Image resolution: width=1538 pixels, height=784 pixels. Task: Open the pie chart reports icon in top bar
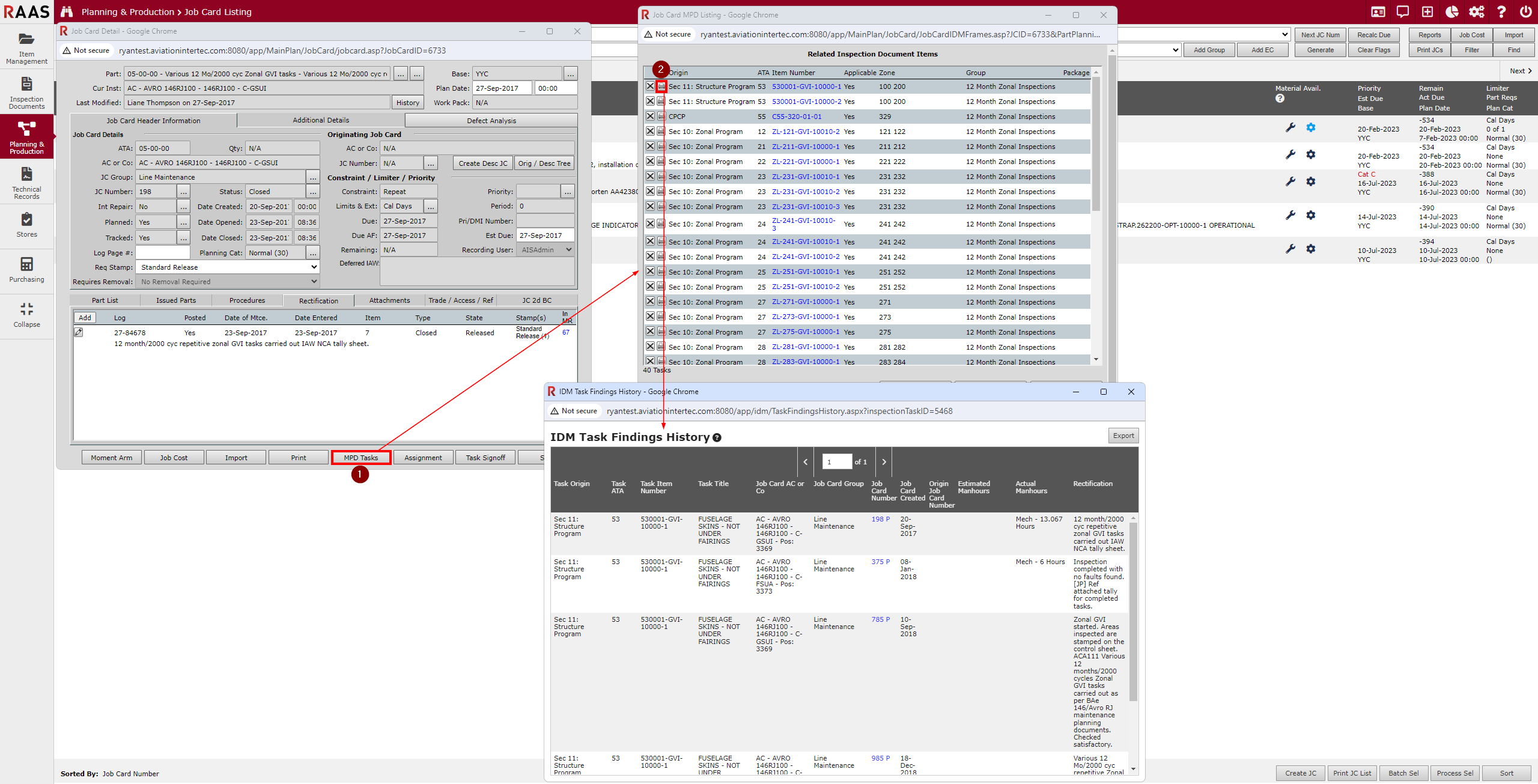[x=1452, y=12]
